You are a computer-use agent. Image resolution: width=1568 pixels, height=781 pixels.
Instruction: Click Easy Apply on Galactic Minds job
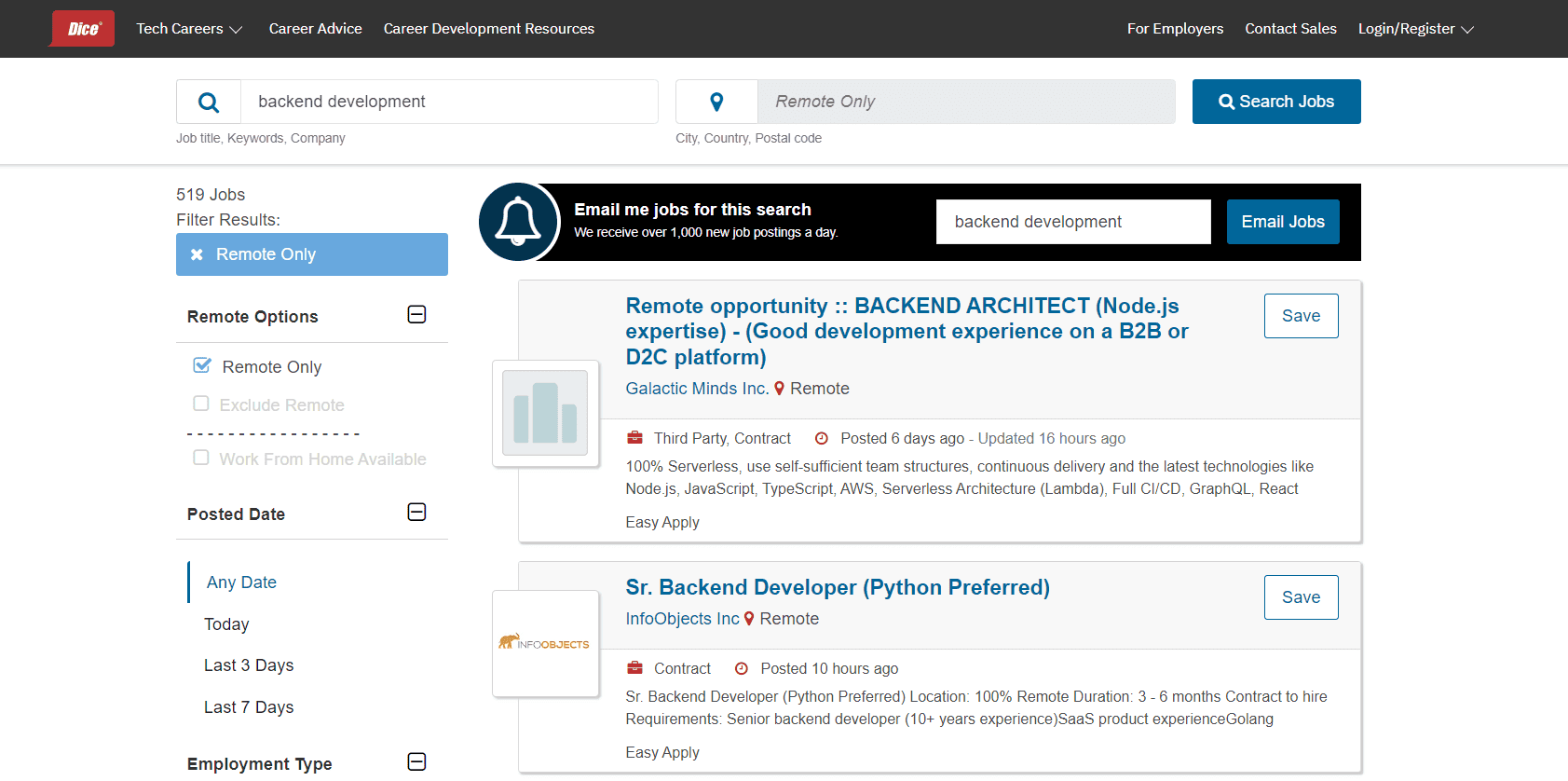(x=662, y=523)
